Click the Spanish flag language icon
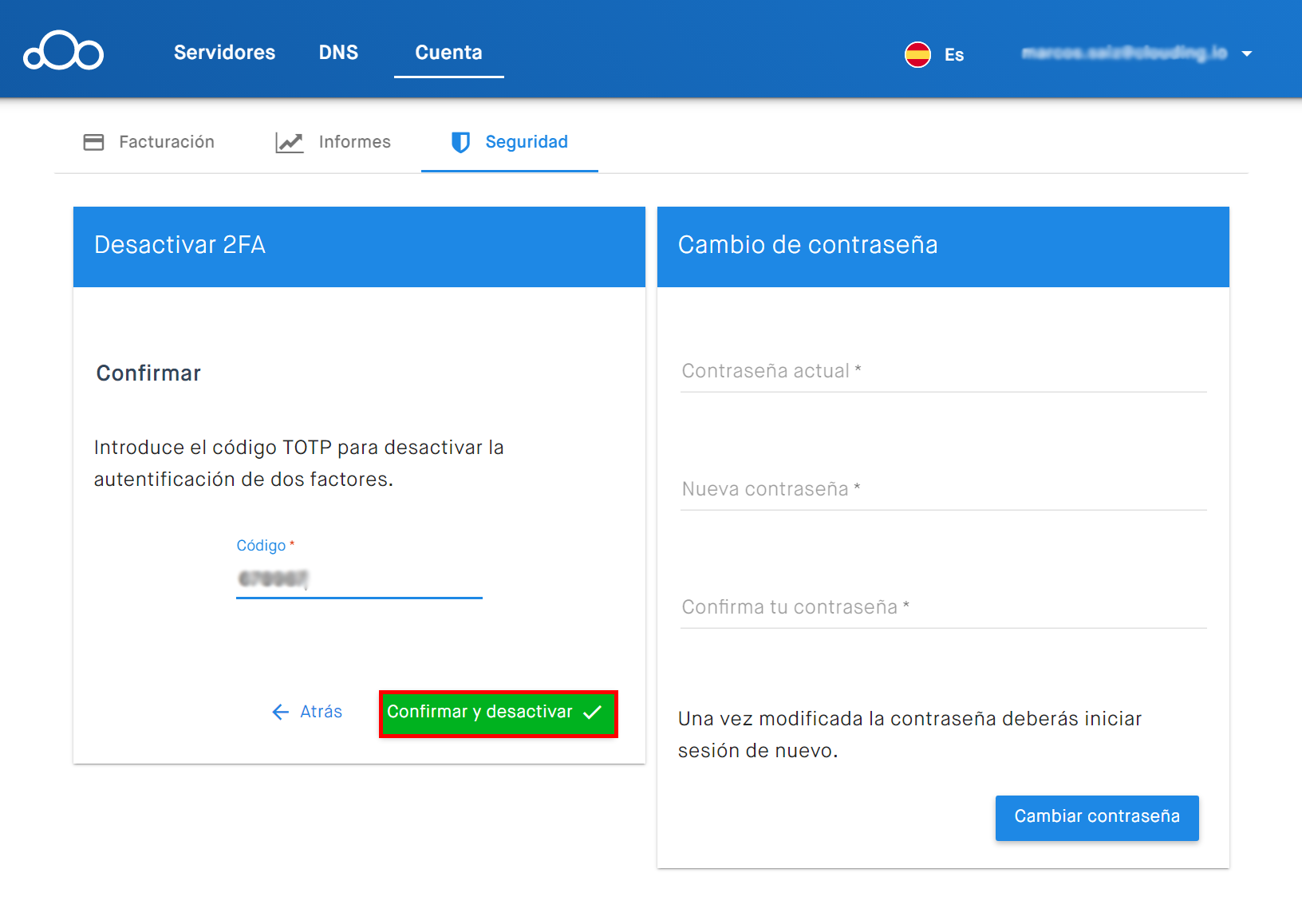The width and height of the screenshot is (1302, 924). click(x=917, y=54)
